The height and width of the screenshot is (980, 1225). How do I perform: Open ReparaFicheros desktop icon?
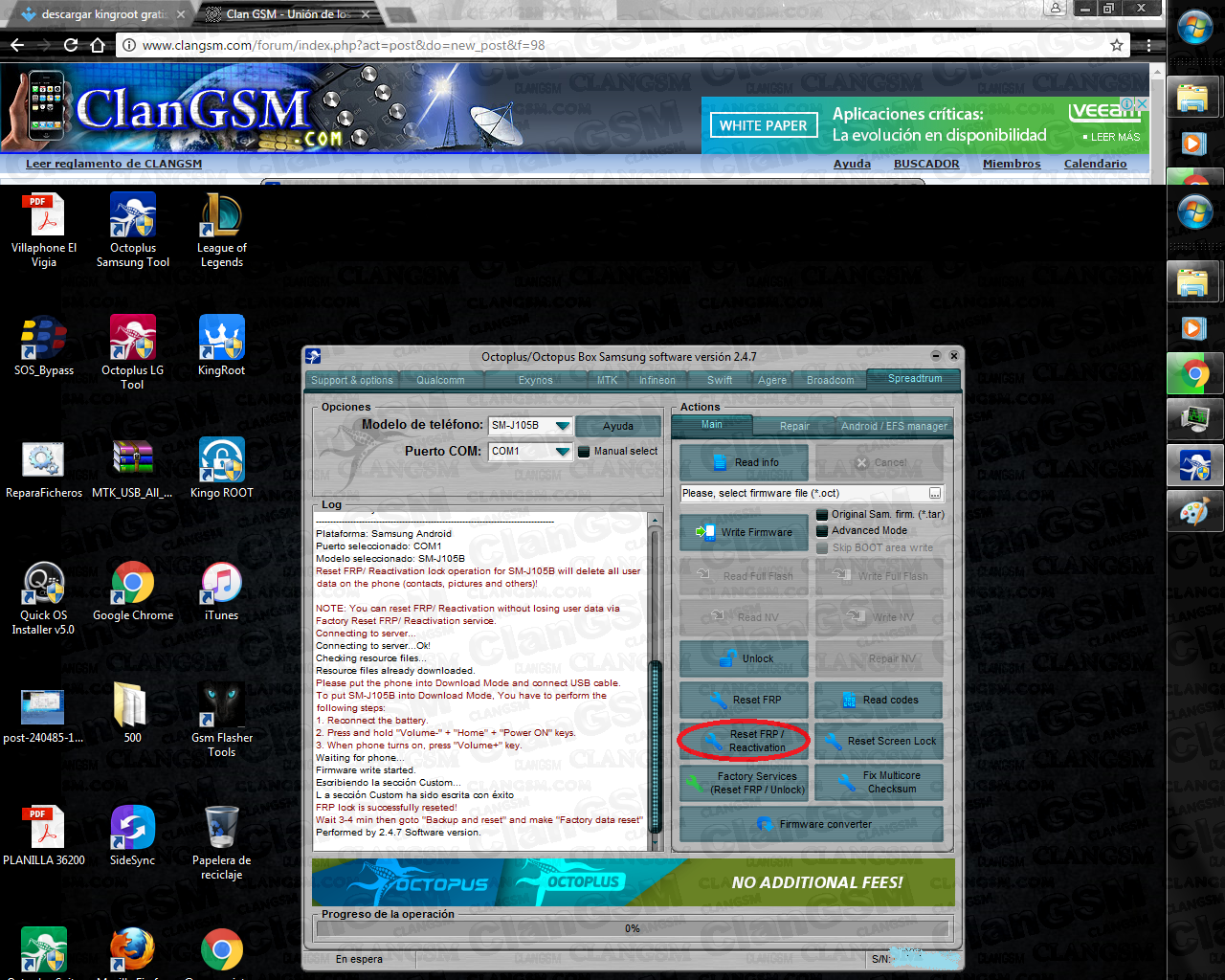(44, 468)
